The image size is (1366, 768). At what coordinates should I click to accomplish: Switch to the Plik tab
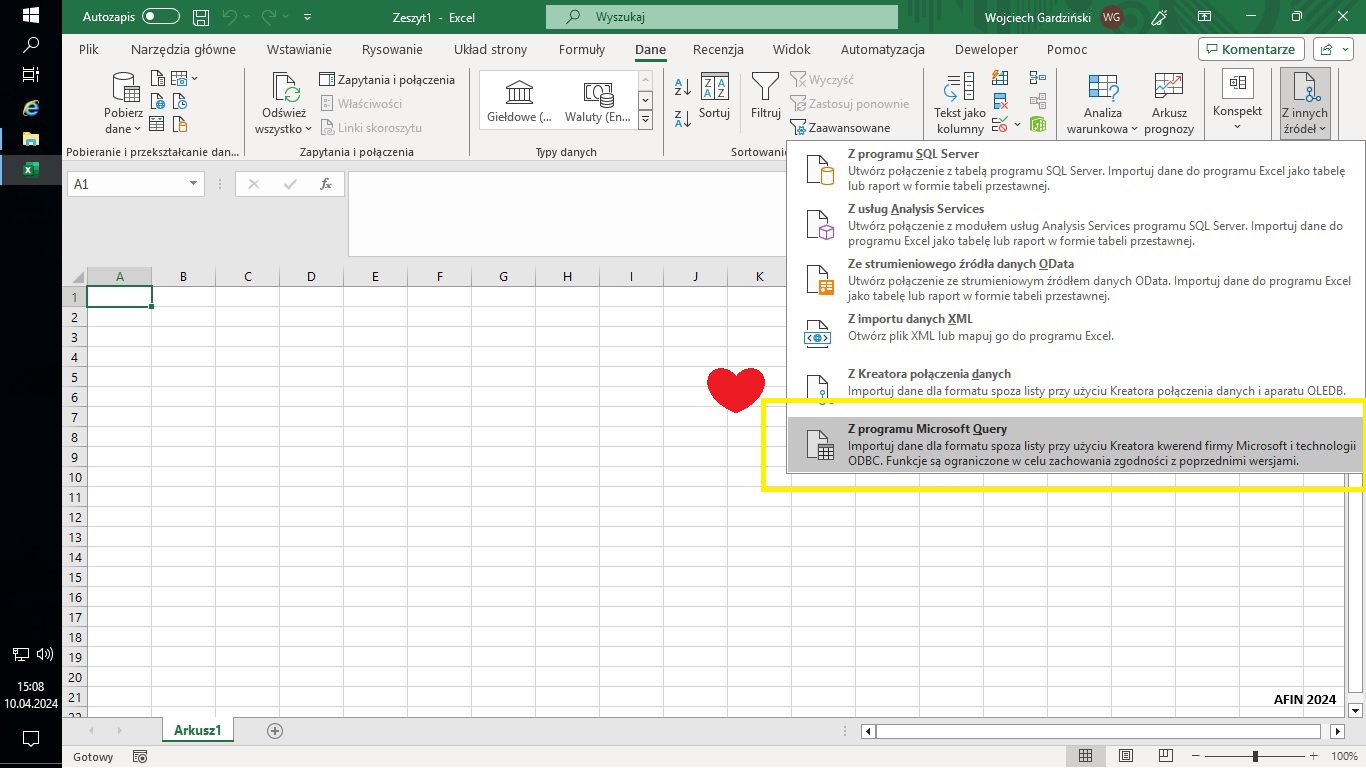click(89, 49)
